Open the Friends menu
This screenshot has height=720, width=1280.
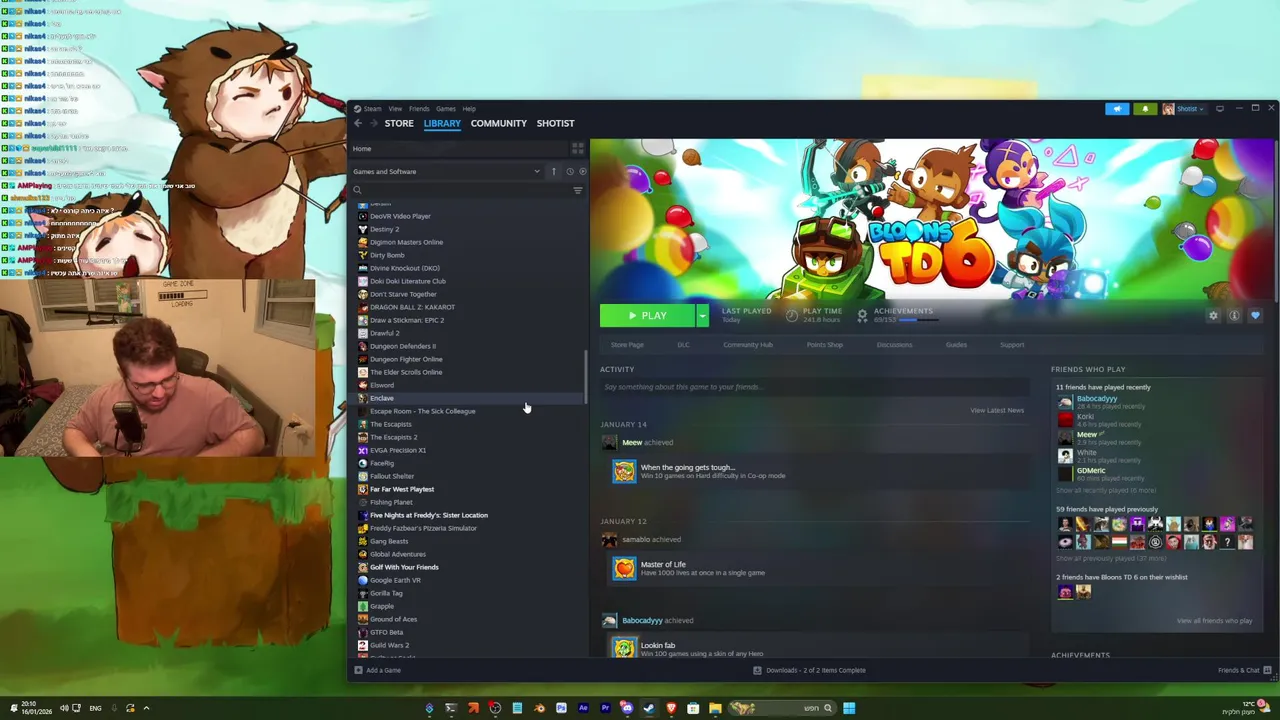419,108
